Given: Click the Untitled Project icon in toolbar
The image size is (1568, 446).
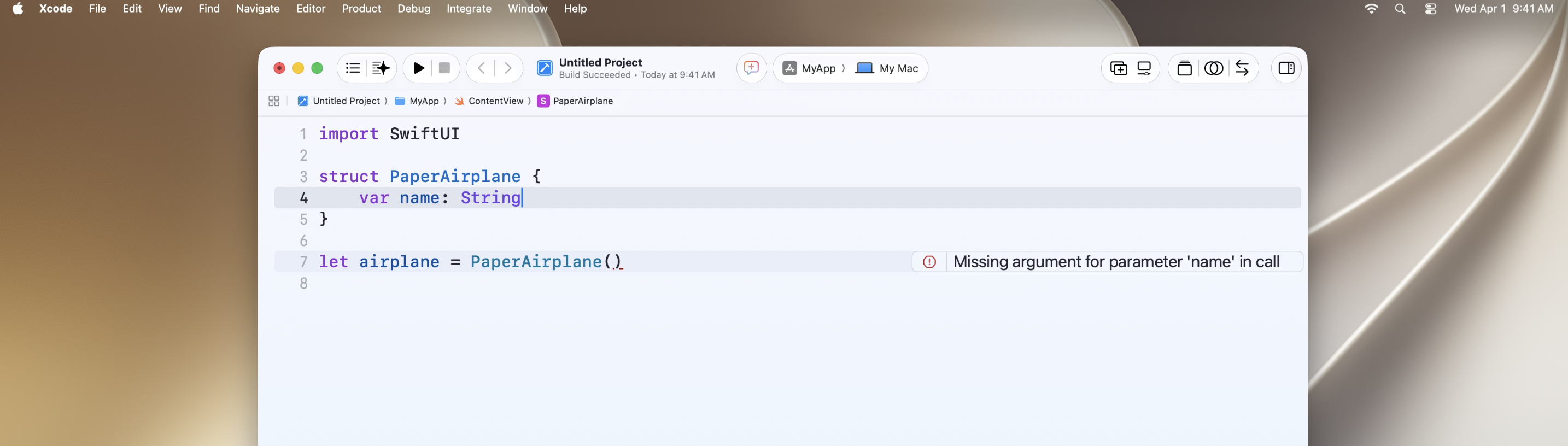Looking at the screenshot, I should click(x=545, y=68).
